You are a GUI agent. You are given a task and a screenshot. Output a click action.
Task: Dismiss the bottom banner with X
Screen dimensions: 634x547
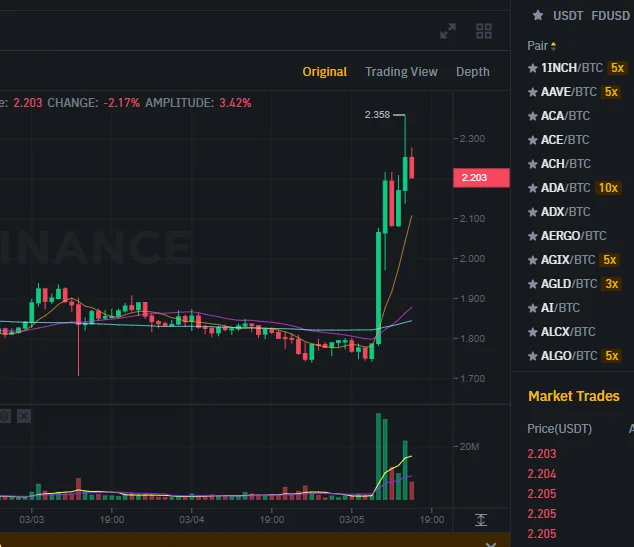coord(490,545)
